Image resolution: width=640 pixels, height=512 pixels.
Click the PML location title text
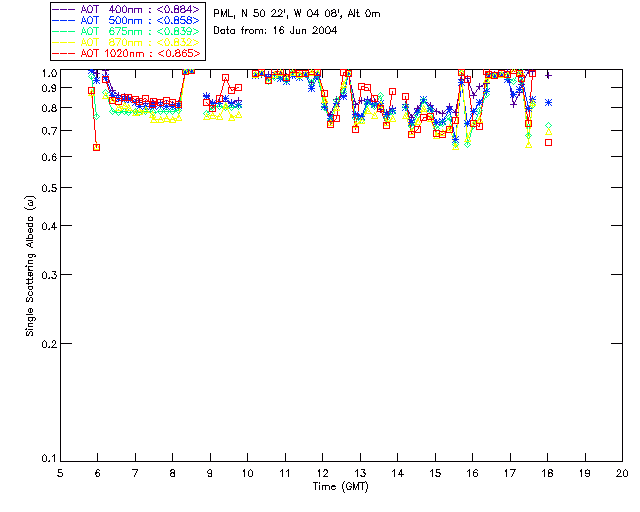pos(297,14)
